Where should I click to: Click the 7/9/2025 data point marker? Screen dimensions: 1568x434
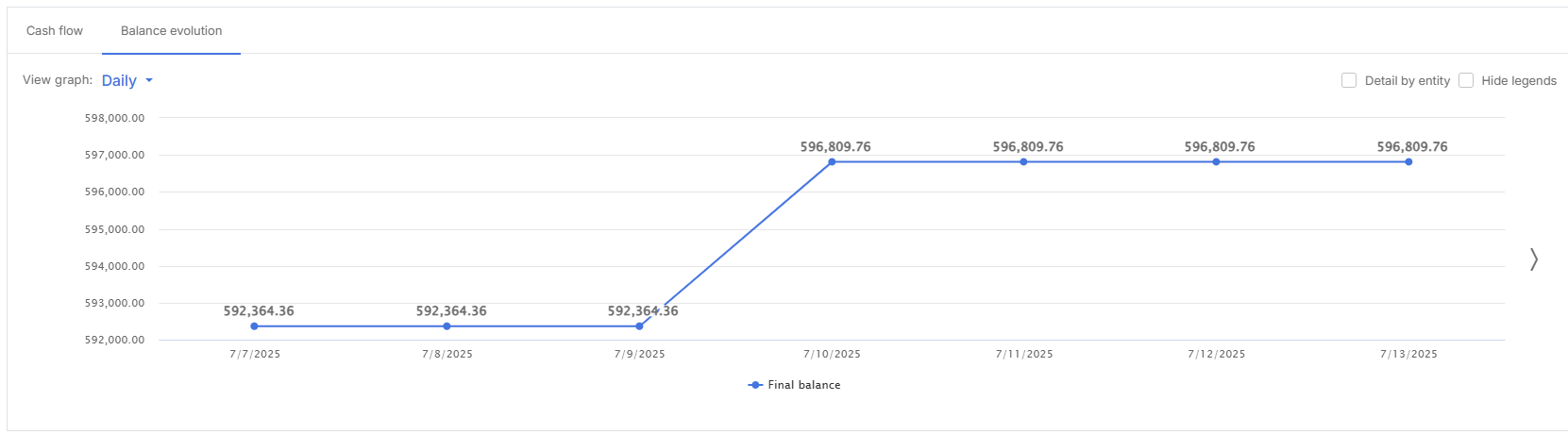point(639,326)
